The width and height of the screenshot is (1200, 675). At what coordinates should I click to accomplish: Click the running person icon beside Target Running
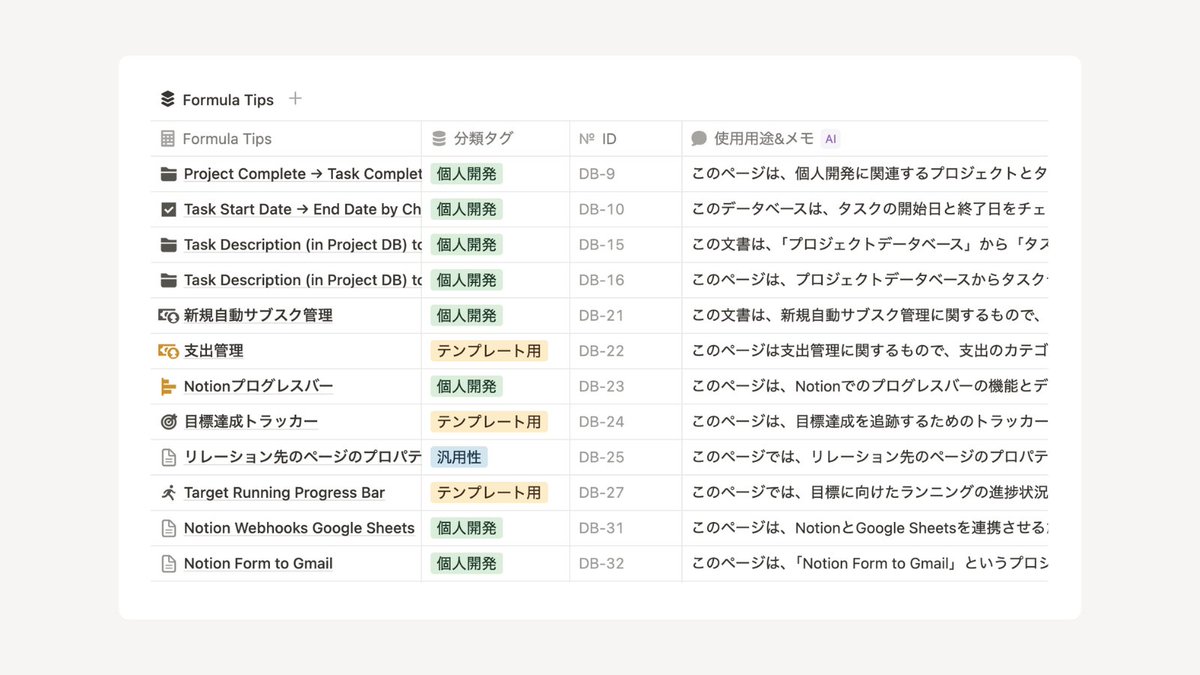[x=168, y=493]
